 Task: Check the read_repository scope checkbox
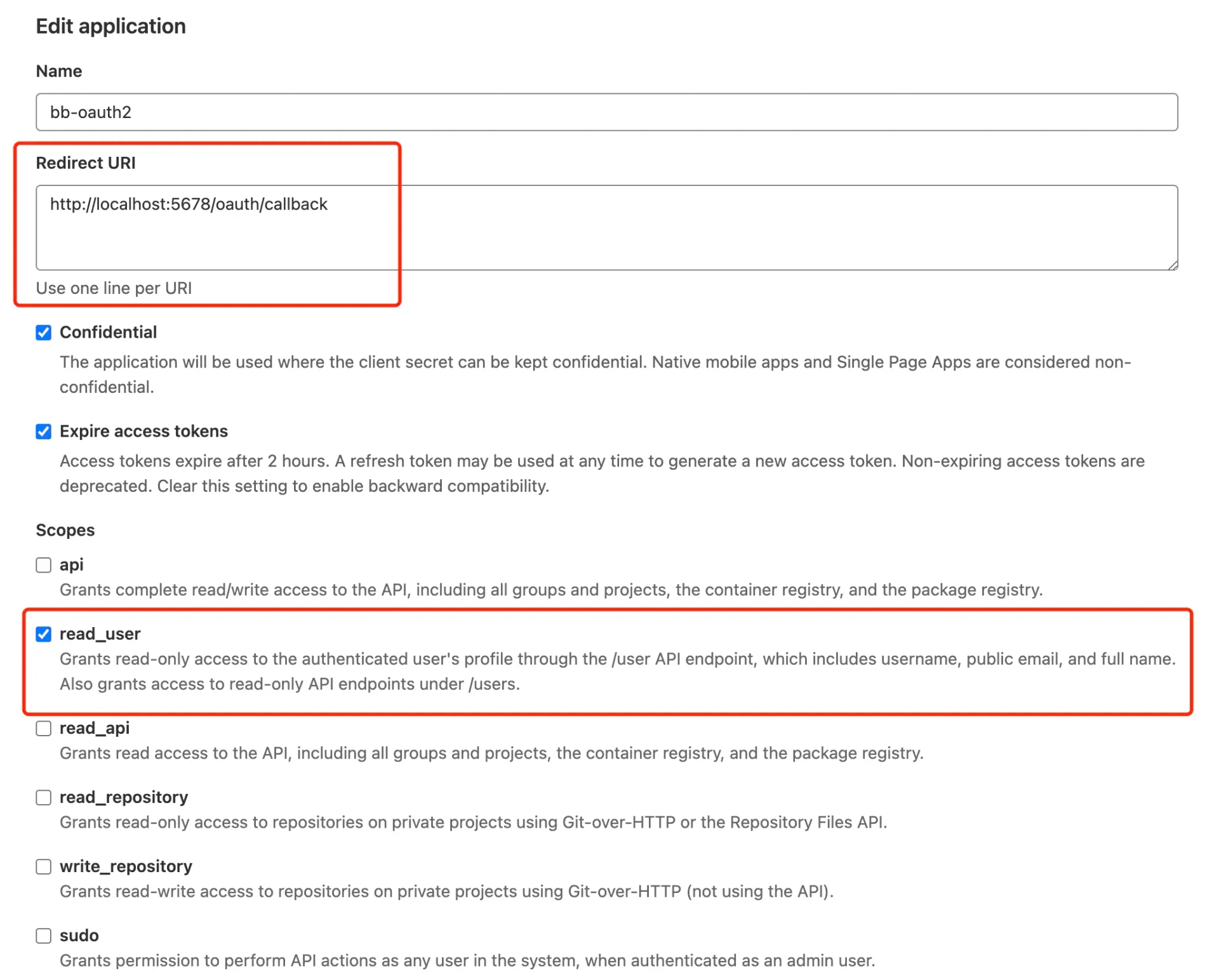click(43, 797)
